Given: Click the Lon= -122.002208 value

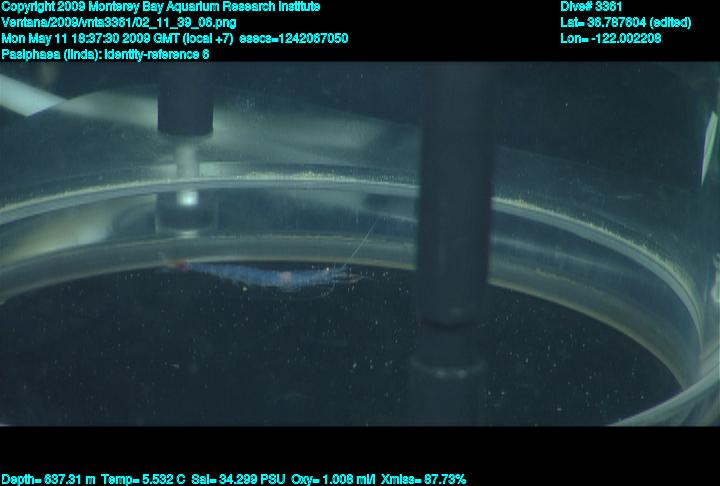Looking at the screenshot, I should [611, 38].
